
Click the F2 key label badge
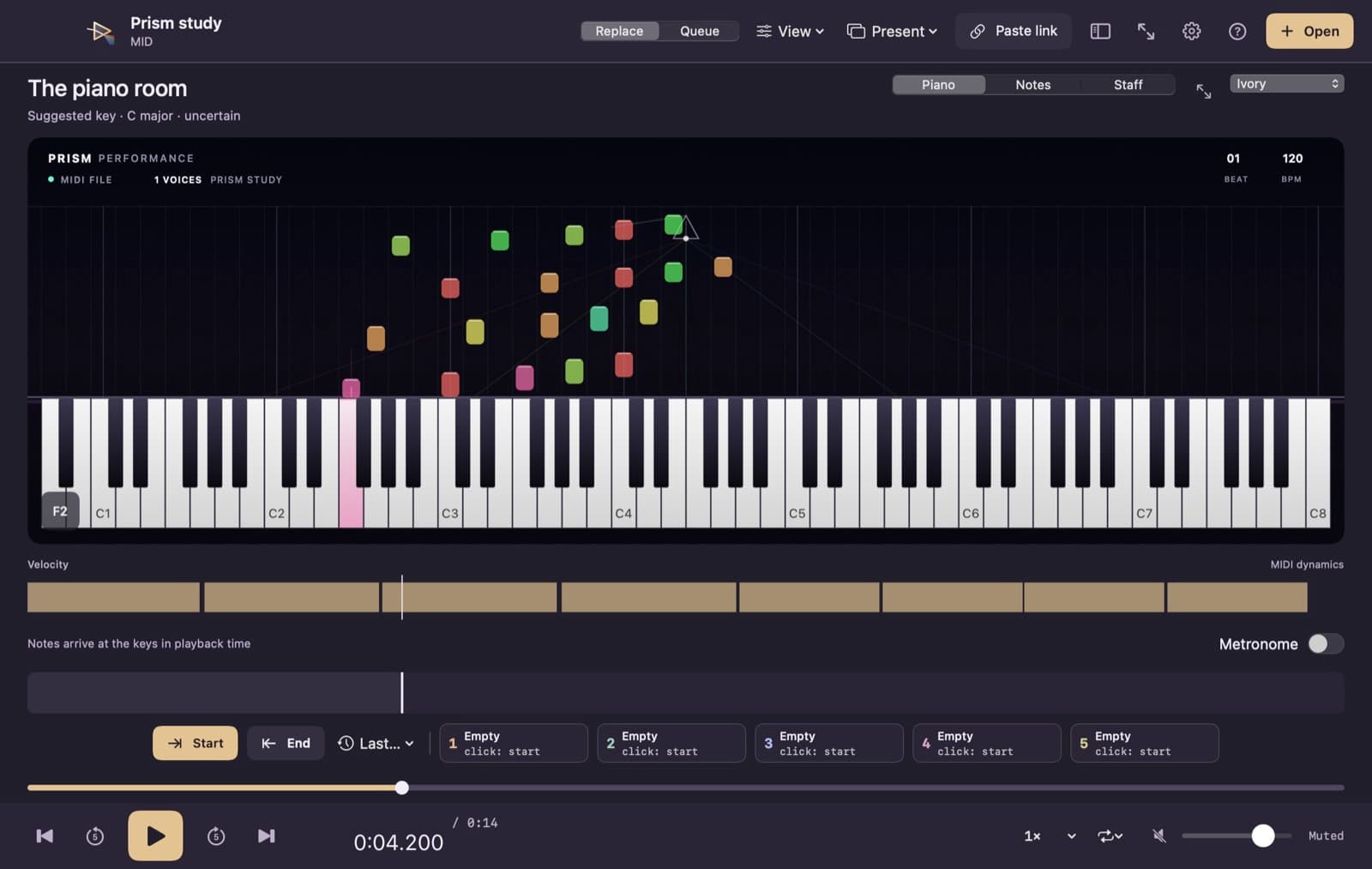coord(60,511)
